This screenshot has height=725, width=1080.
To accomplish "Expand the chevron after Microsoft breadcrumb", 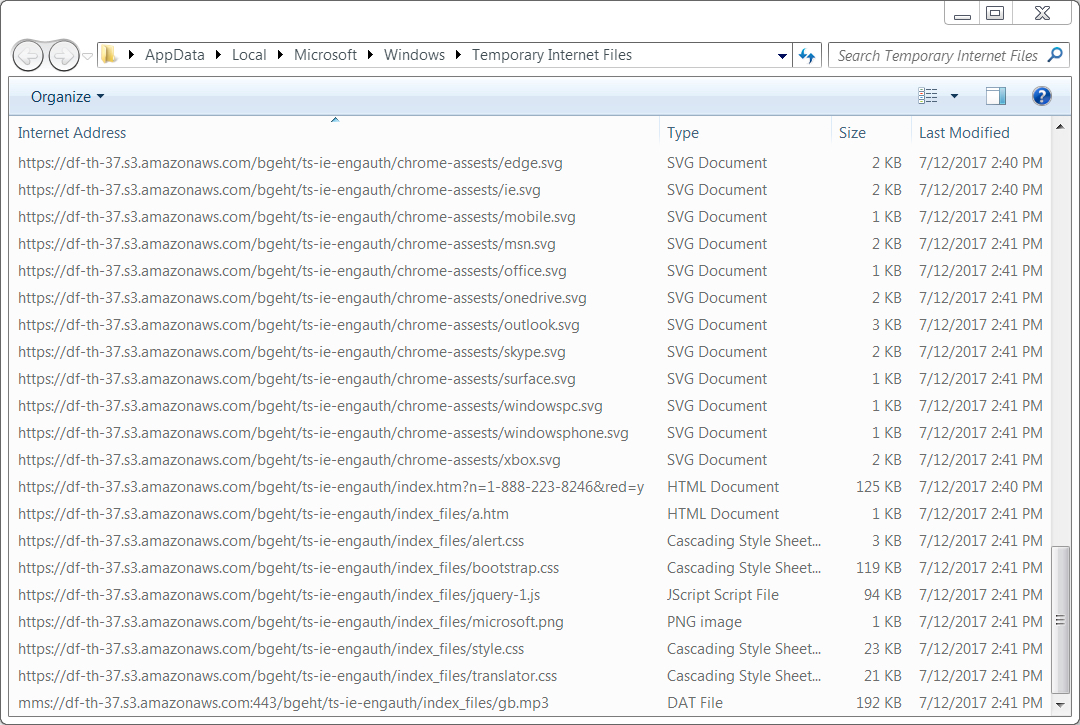I will [x=371, y=55].
